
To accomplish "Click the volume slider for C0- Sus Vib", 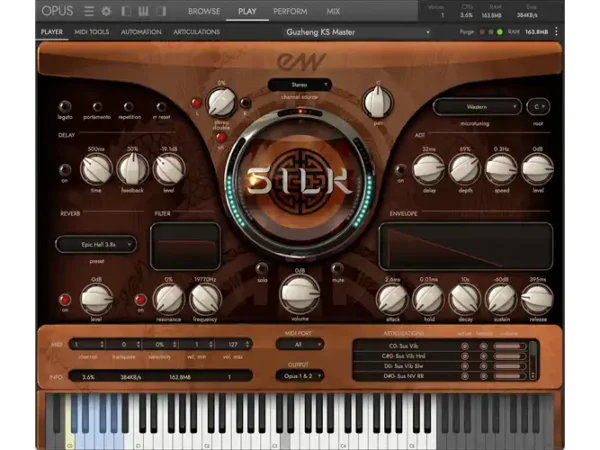I will pyautogui.click(x=509, y=346).
